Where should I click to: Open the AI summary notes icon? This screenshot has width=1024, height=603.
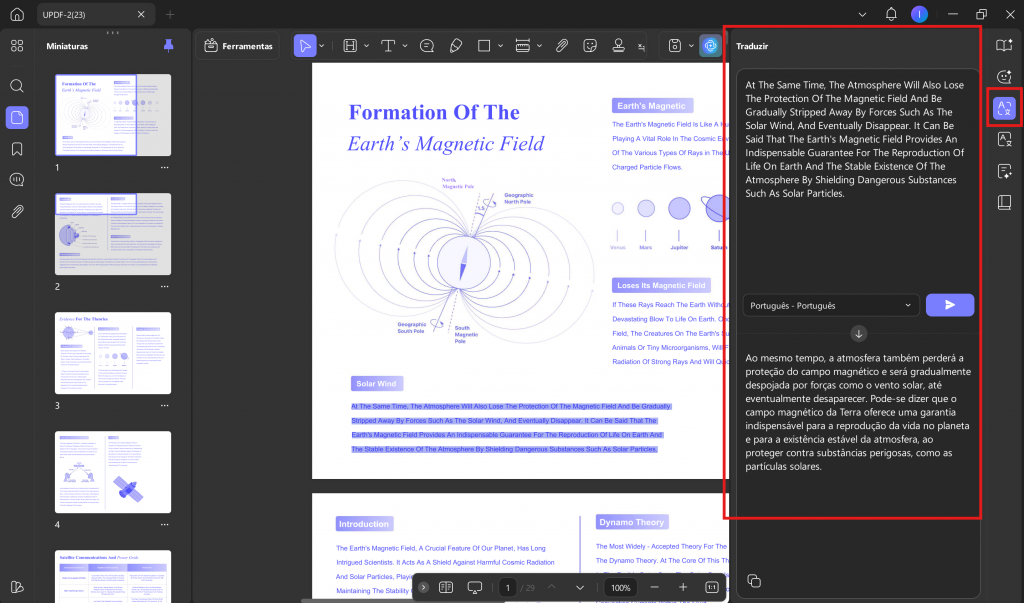point(1004,171)
